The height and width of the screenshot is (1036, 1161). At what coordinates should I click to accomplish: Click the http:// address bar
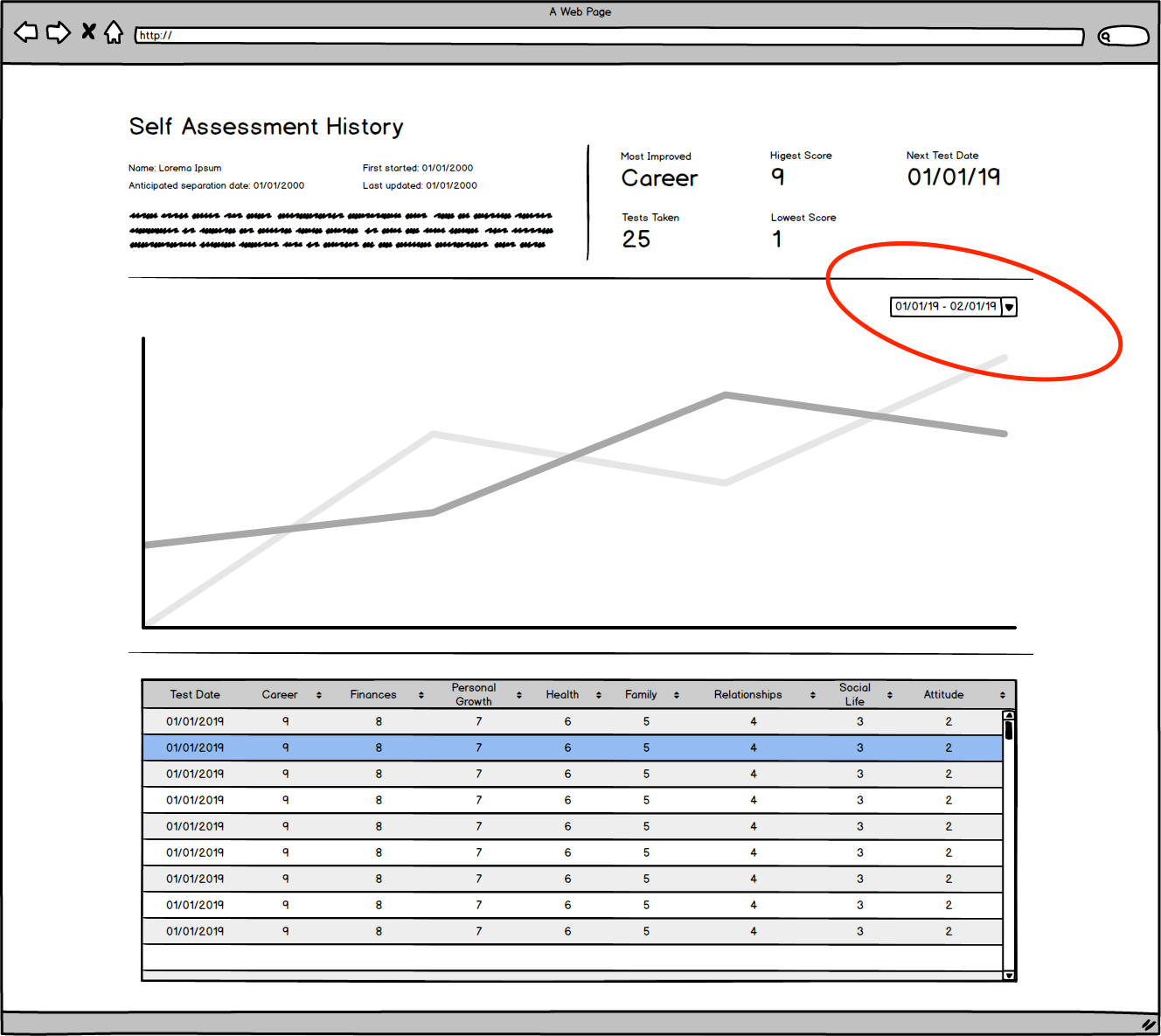click(609, 36)
